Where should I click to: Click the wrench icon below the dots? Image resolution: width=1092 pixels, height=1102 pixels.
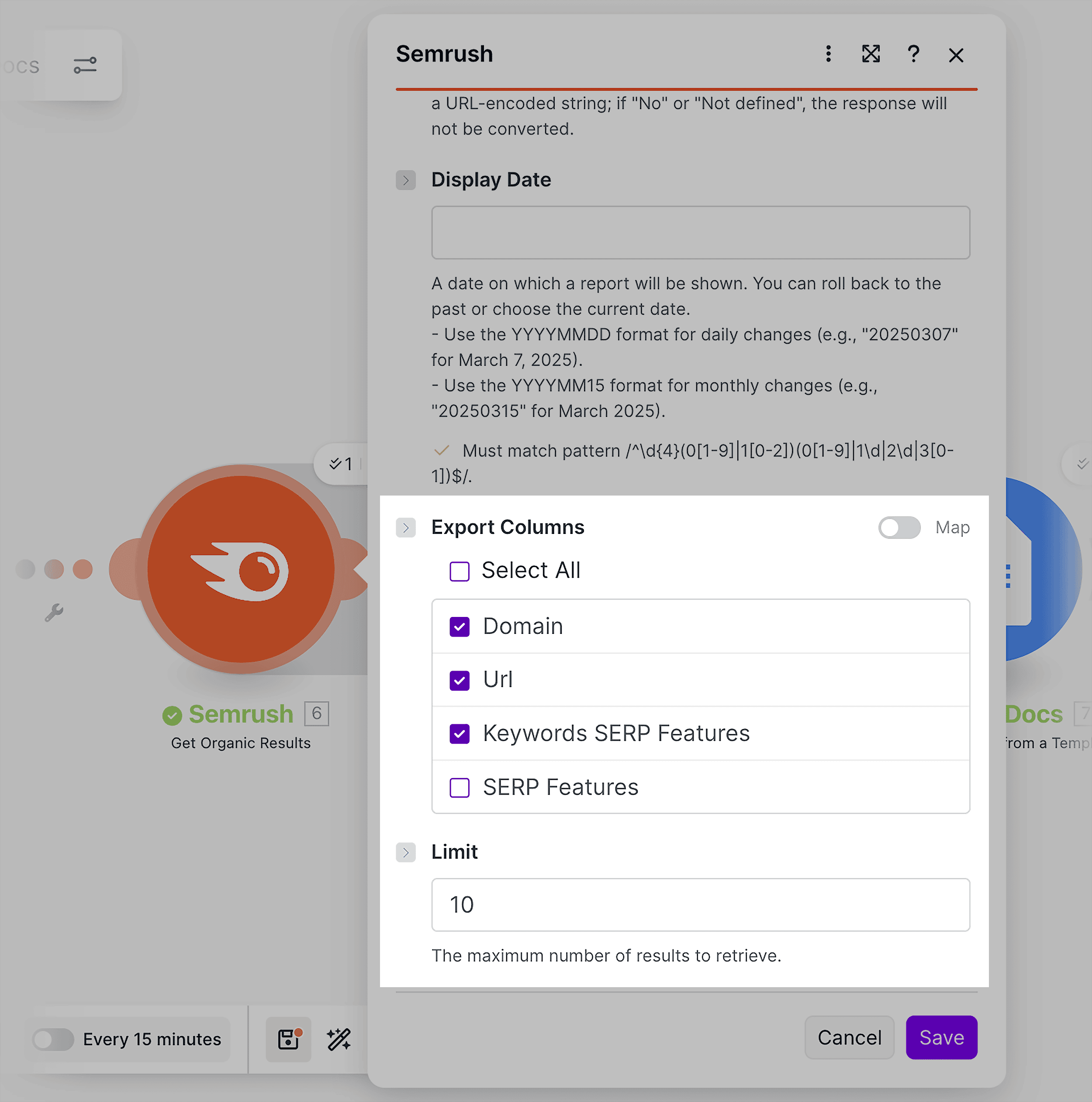54,613
